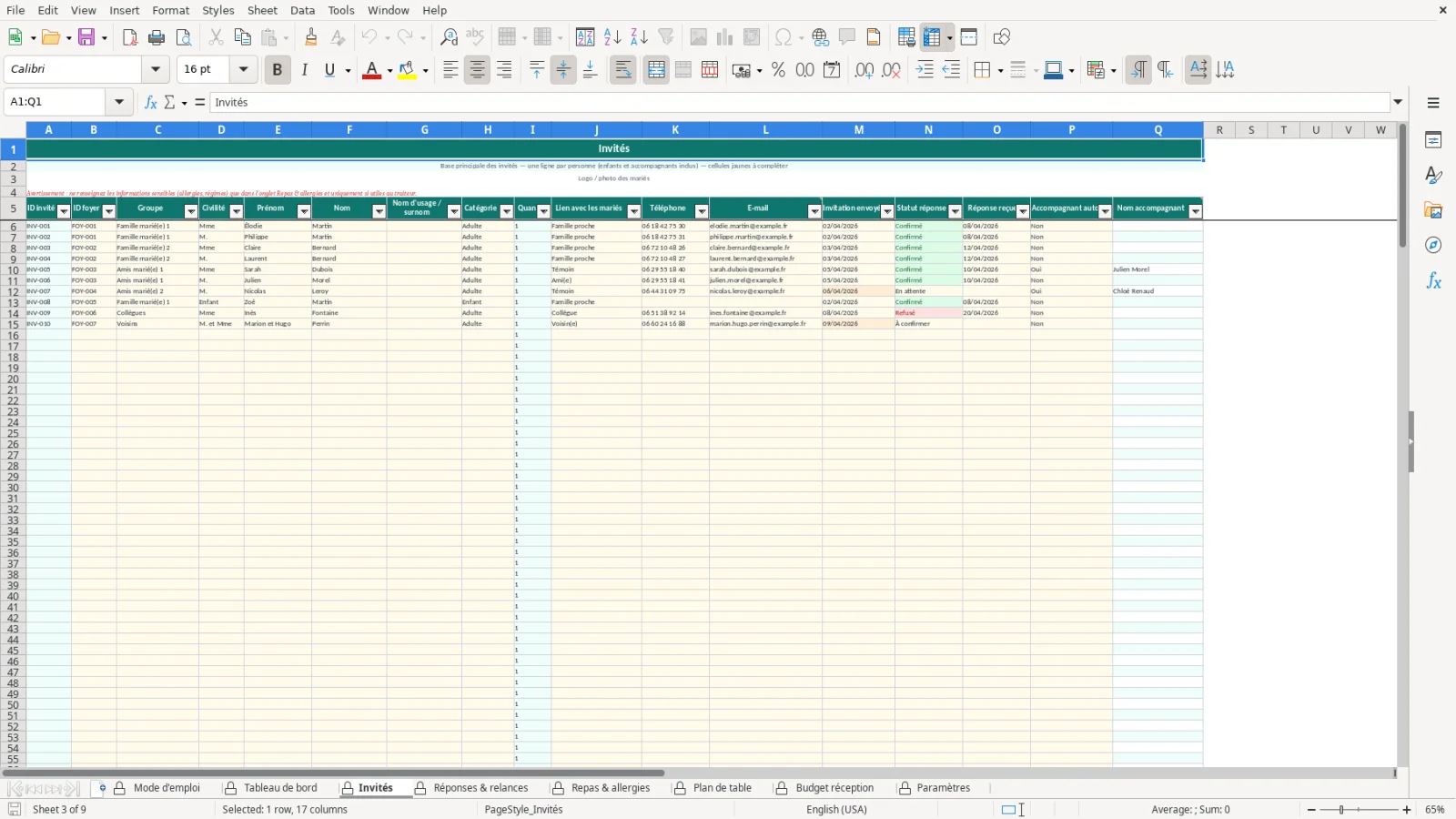
Task: Click the AutoFilter funnel icon
Action: click(x=666, y=37)
